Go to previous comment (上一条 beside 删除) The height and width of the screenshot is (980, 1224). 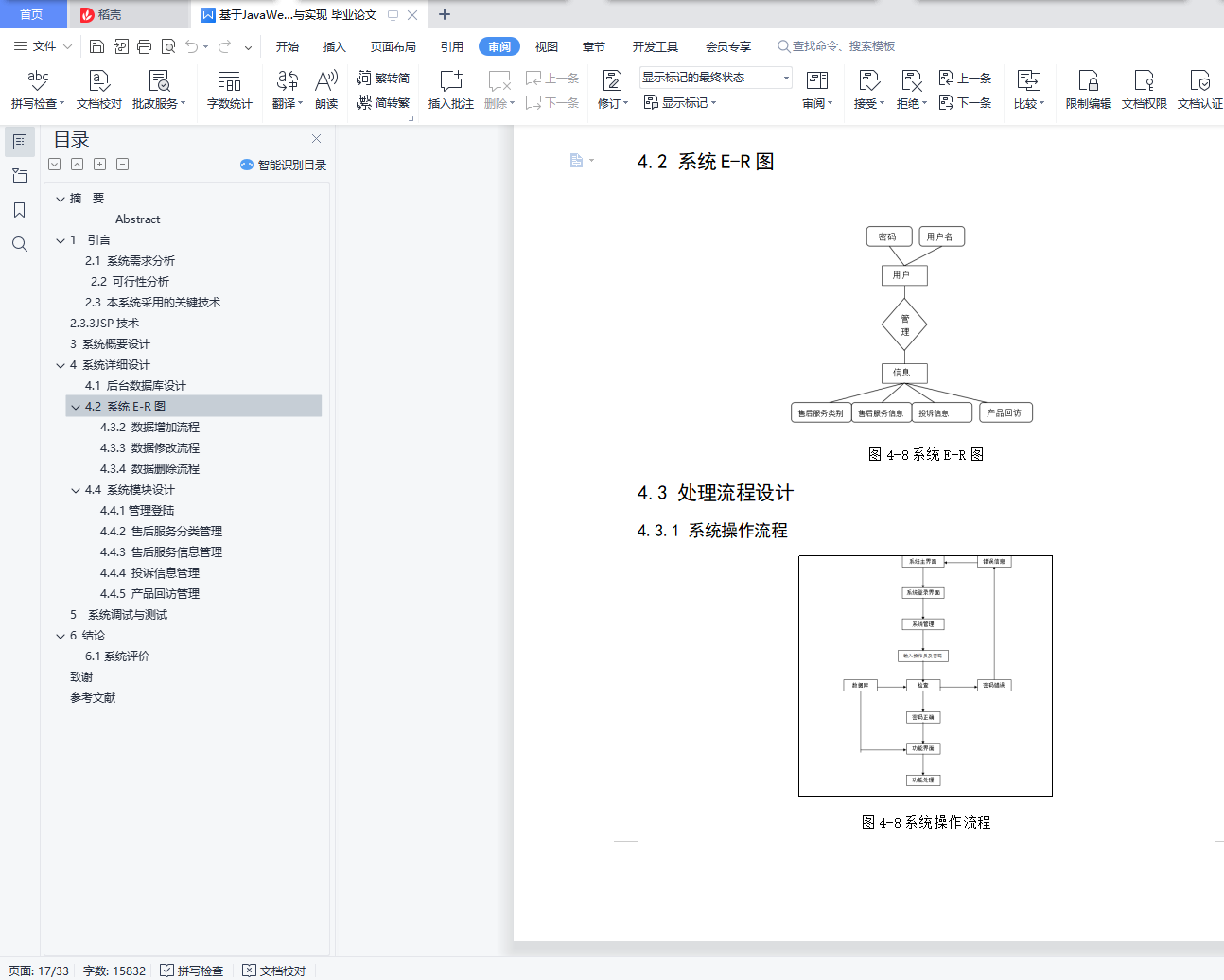552,79
